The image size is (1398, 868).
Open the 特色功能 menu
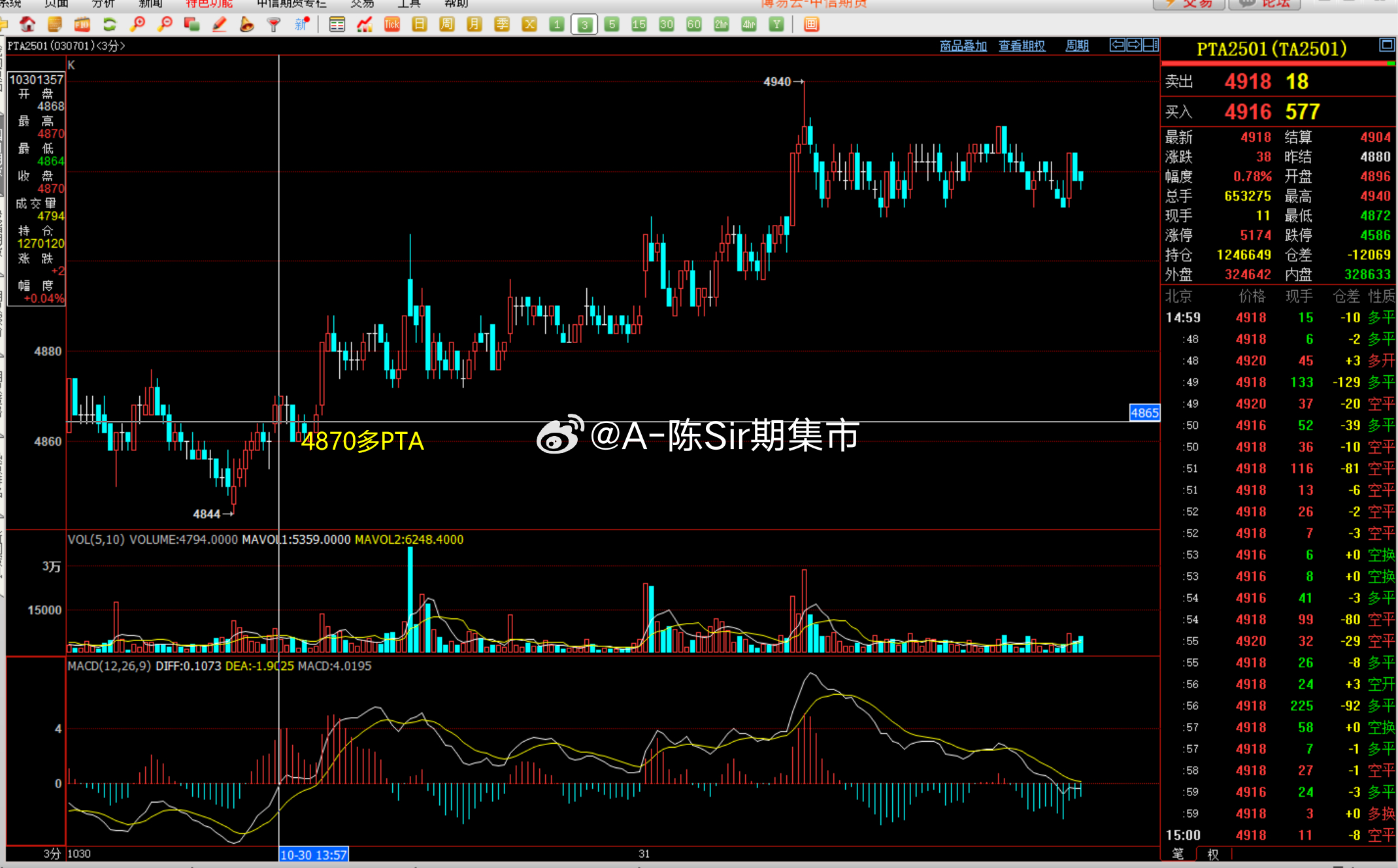tap(208, 4)
